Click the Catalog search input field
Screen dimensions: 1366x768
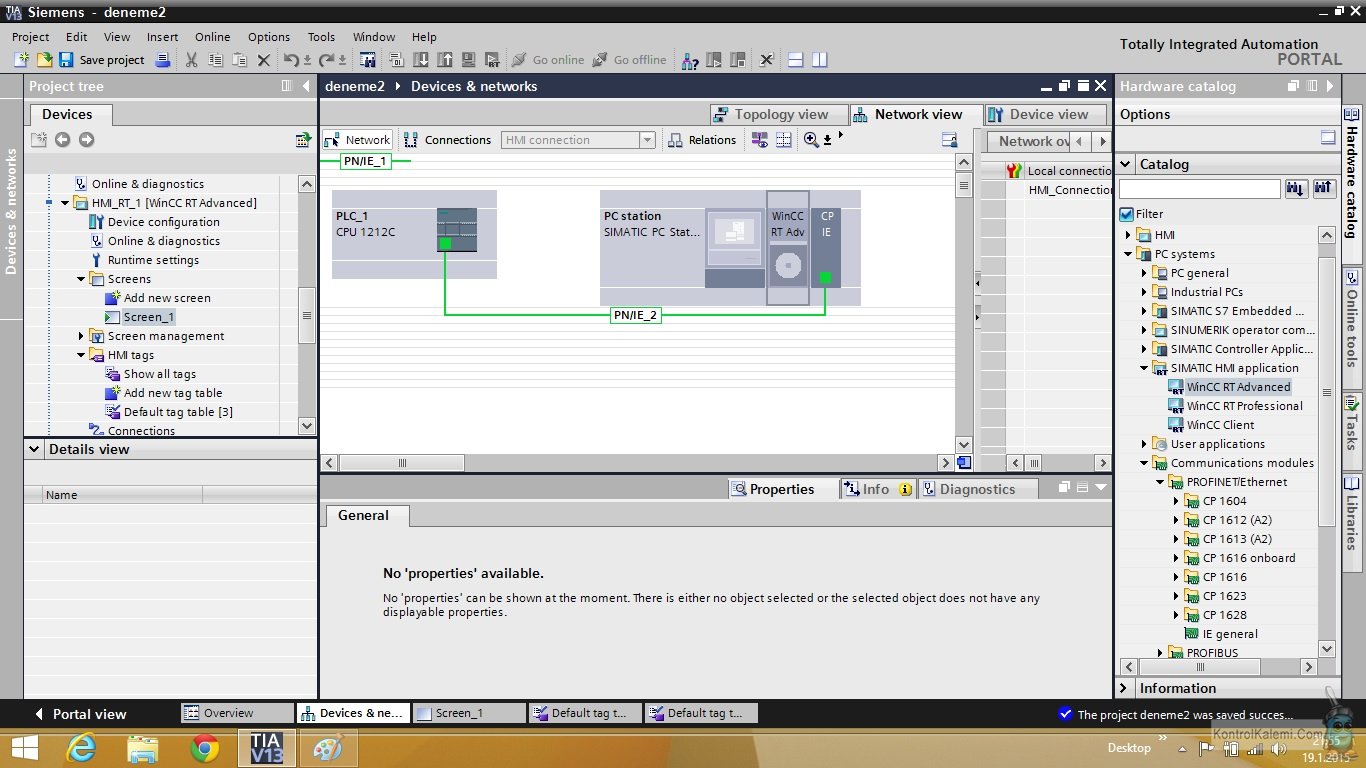point(1199,188)
